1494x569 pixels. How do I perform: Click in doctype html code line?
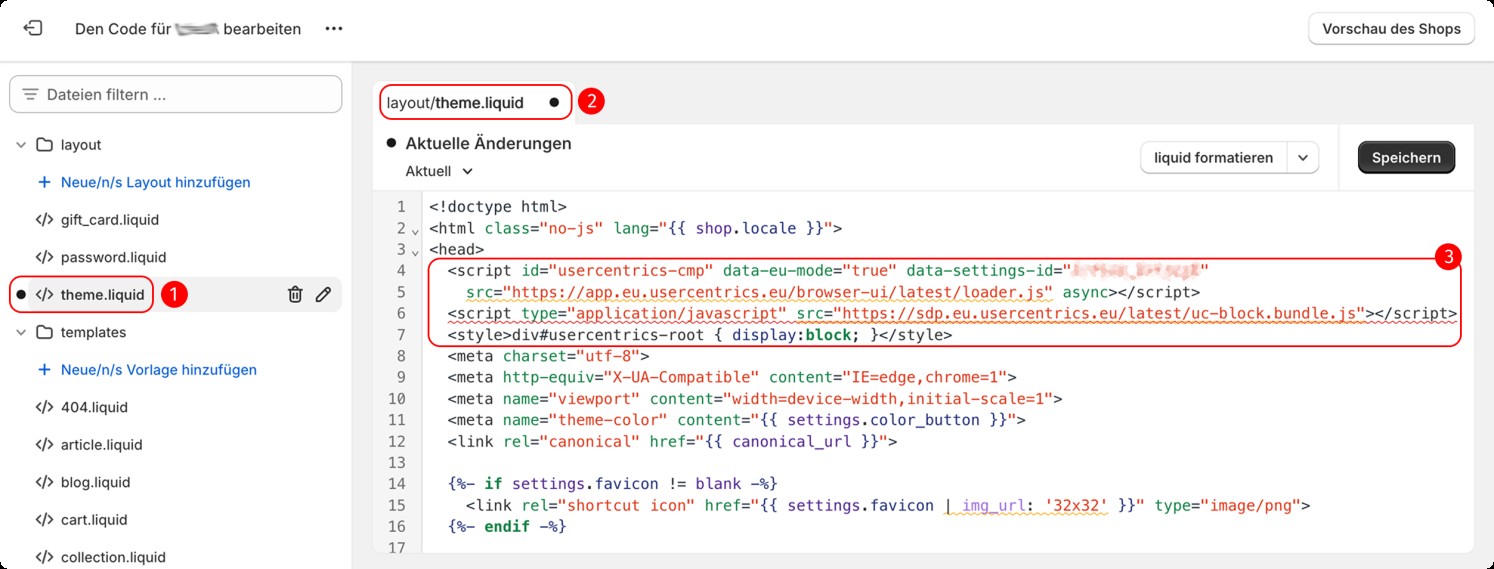[498, 207]
